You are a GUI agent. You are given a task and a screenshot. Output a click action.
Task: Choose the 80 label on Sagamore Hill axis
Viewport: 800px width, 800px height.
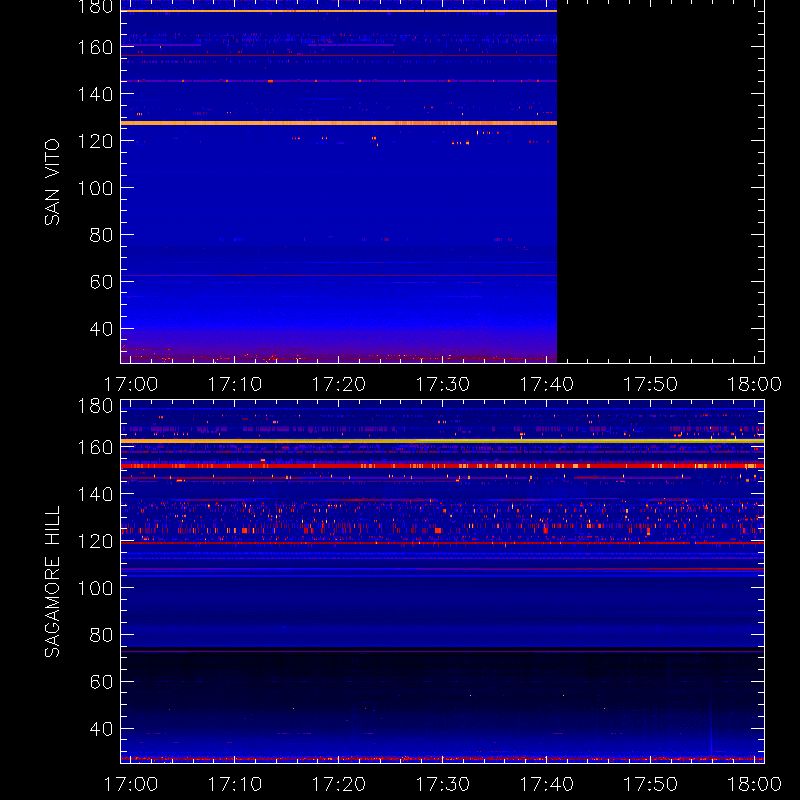point(102,635)
